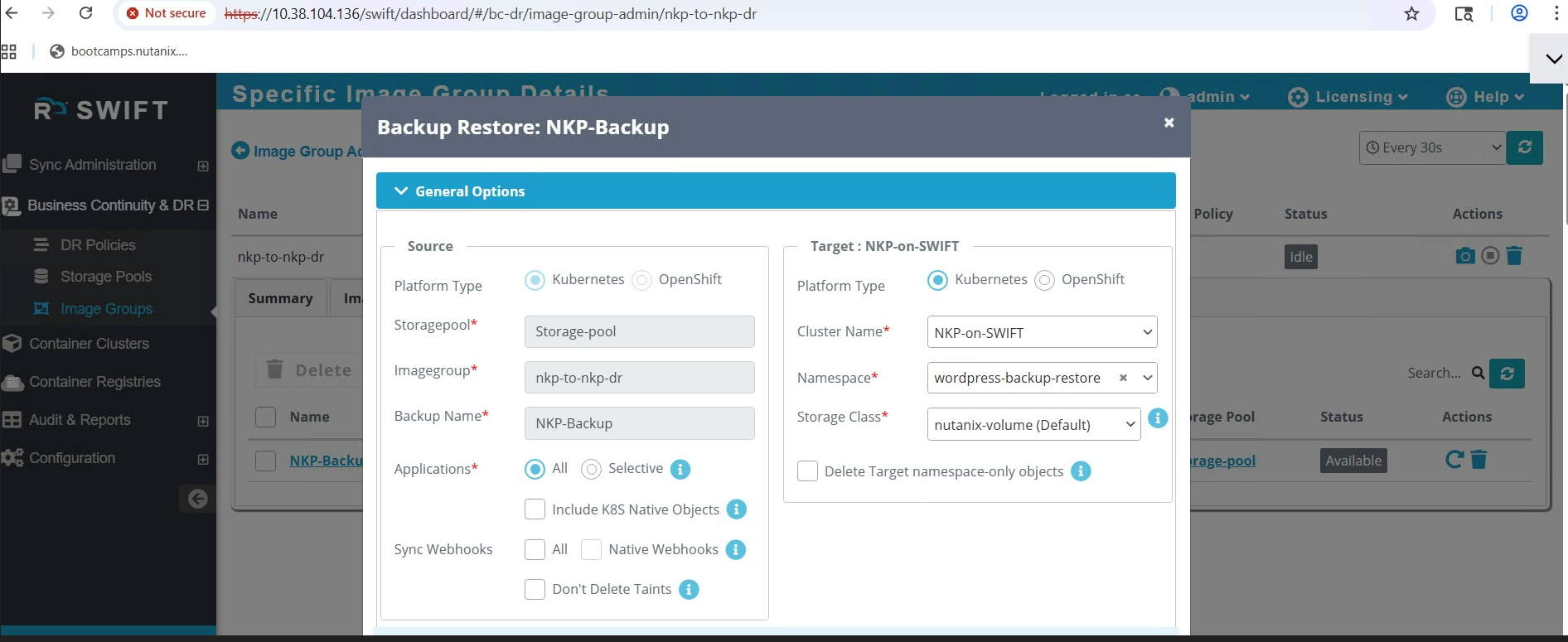Screen dimensions: 1568x642
Task: Open the NKP-Backup link
Action: point(326,461)
